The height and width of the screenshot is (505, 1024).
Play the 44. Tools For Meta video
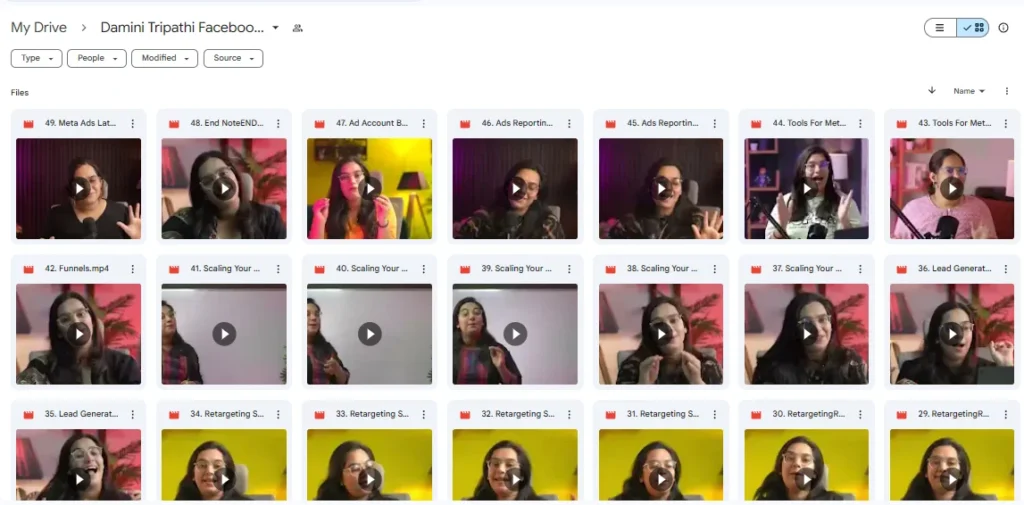807,189
